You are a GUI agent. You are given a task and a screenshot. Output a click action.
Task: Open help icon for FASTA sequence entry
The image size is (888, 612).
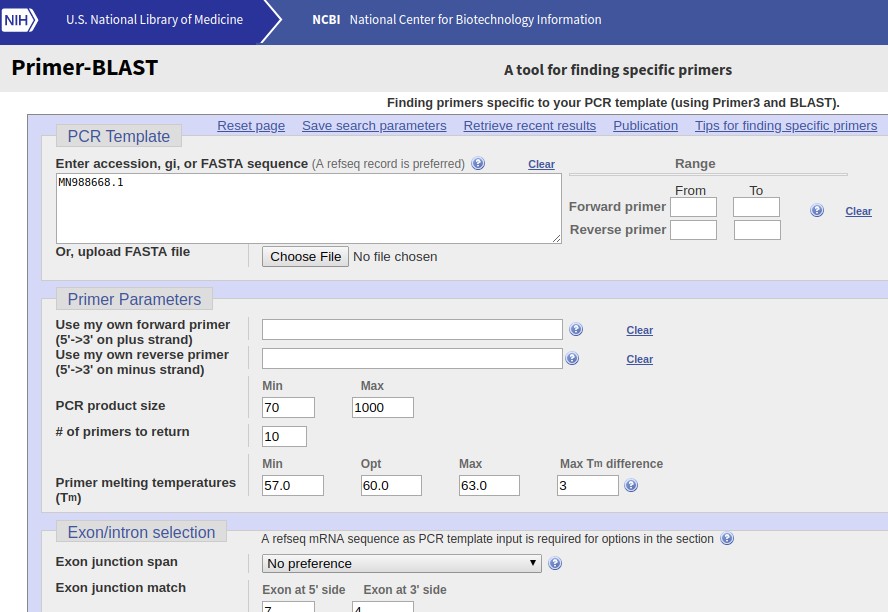tap(478, 163)
